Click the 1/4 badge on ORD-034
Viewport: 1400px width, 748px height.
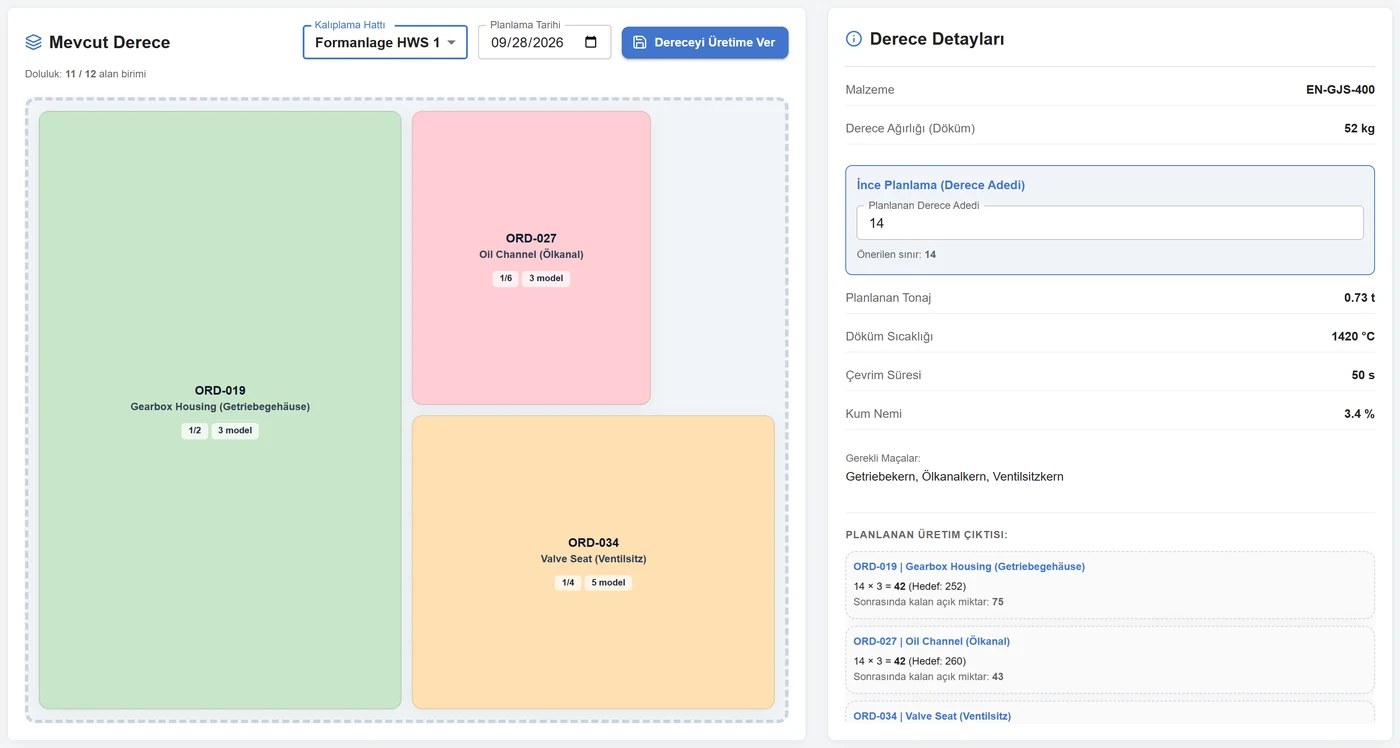568,583
